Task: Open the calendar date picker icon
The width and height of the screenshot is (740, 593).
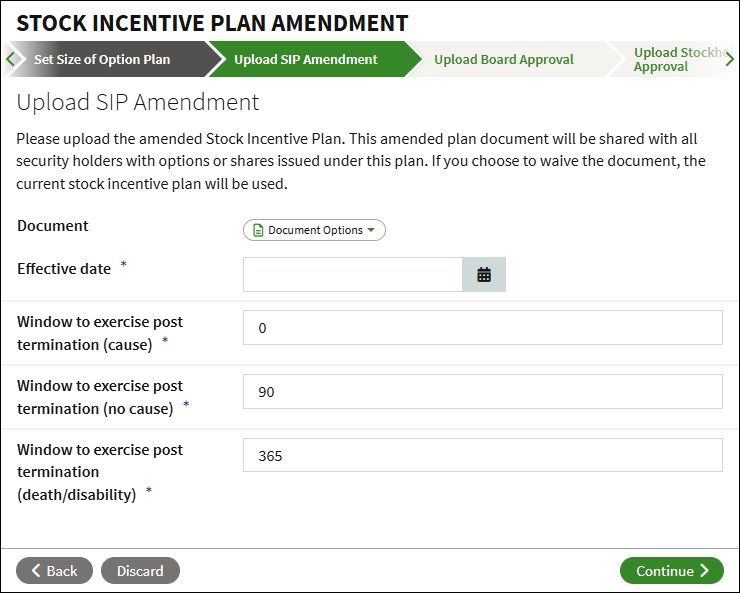Action: (x=484, y=275)
